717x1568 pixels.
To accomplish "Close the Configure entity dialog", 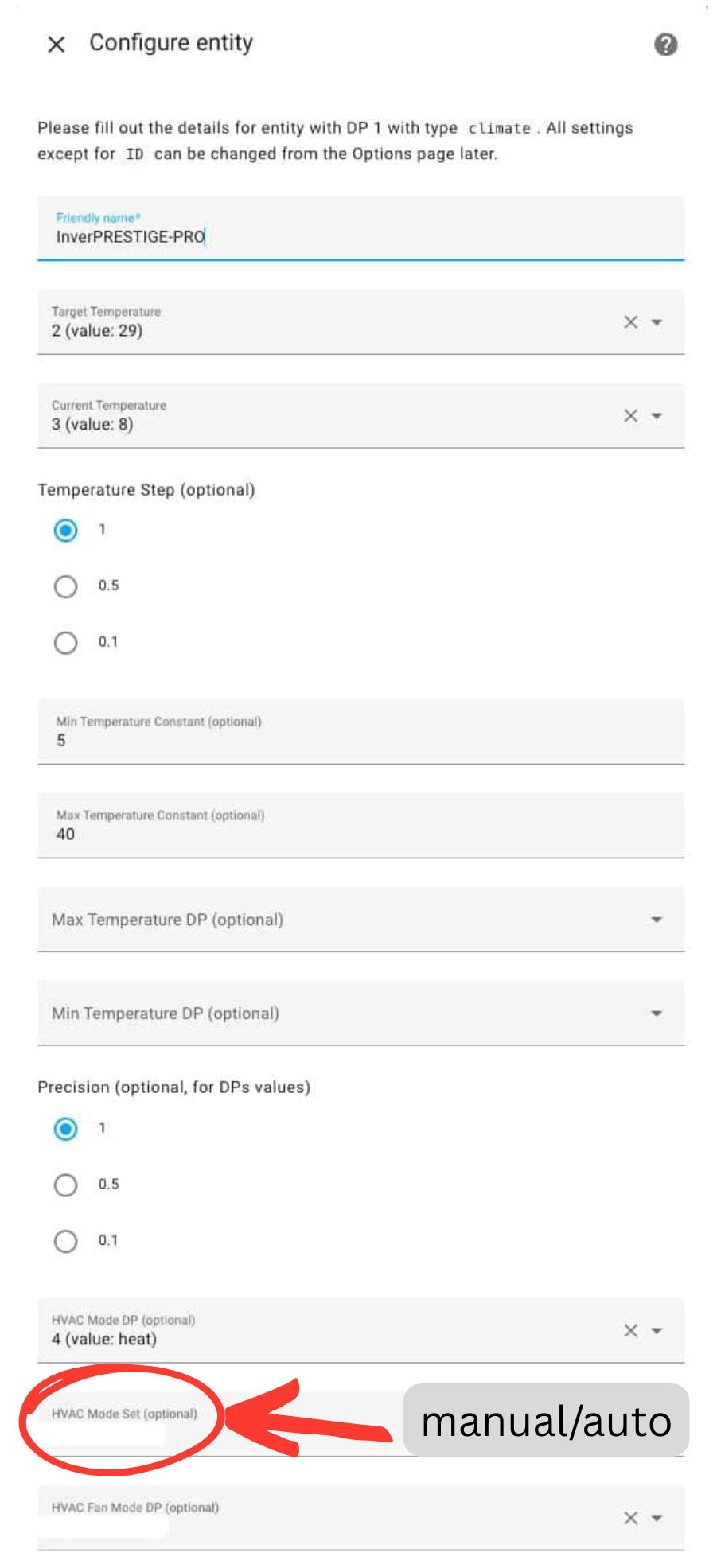I will tap(57, 45).
